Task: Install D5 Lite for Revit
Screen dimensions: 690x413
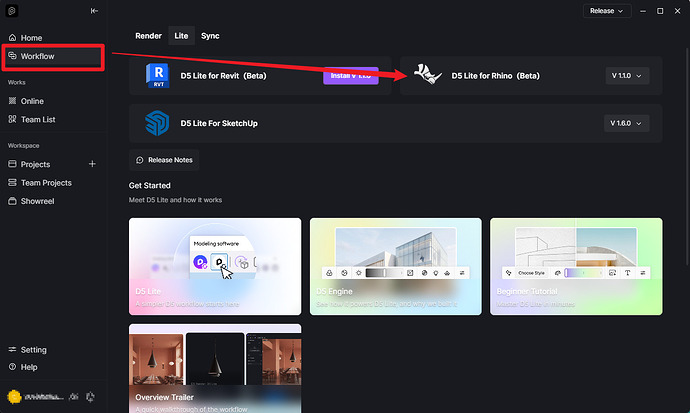Action: click(x=351, y=76)
